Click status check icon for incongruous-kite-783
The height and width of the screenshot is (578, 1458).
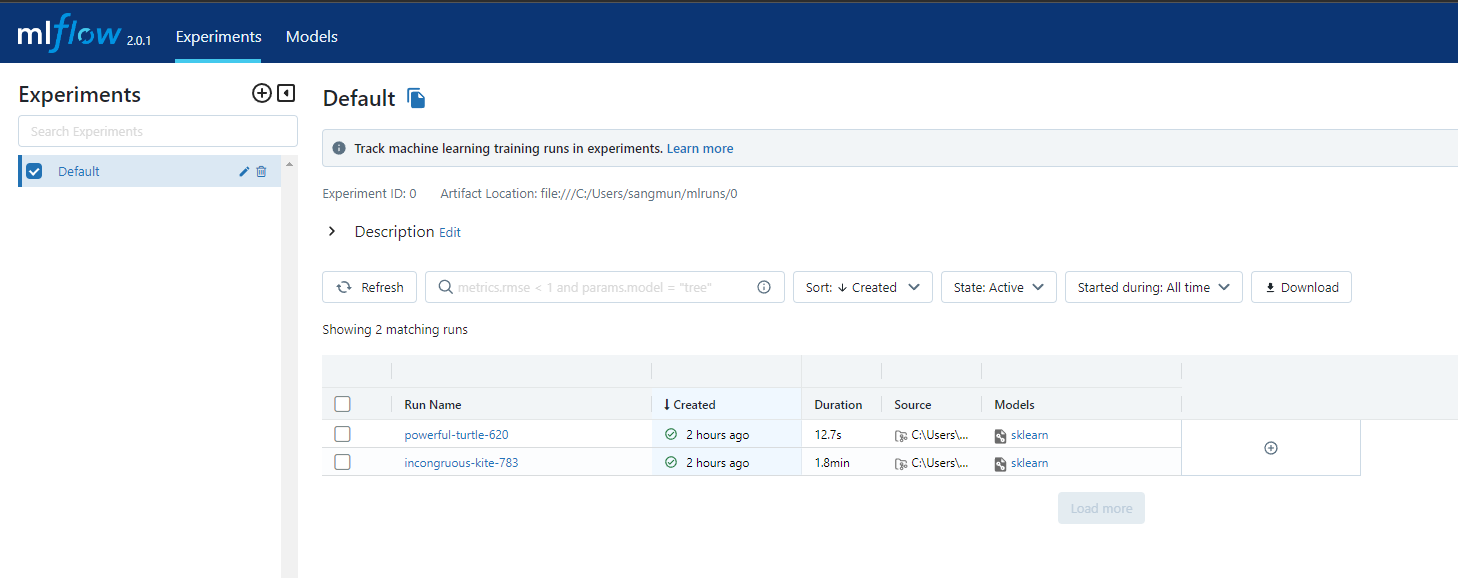[671, 463]
